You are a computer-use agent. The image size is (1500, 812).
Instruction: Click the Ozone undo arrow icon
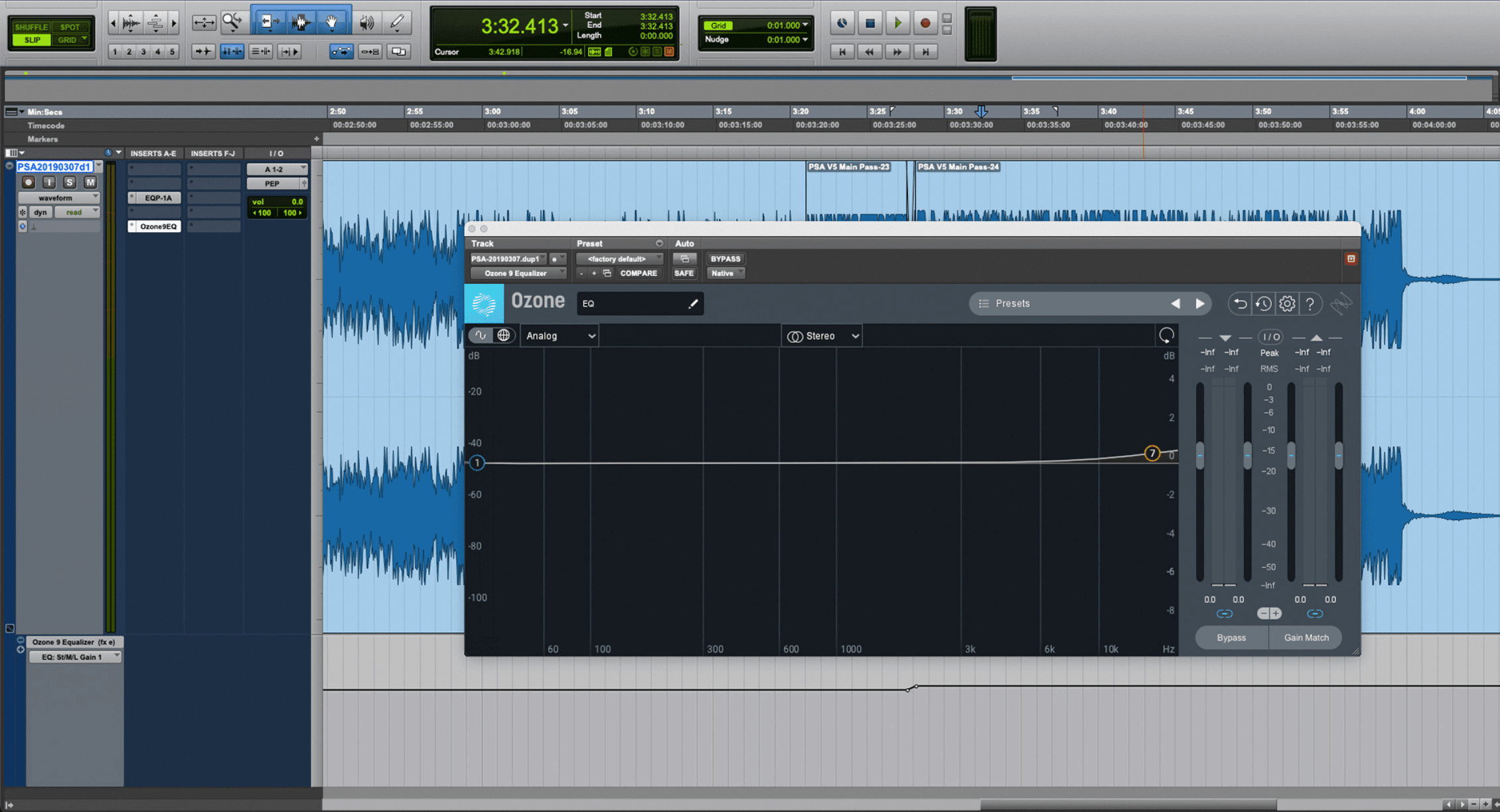(1240, 304)
